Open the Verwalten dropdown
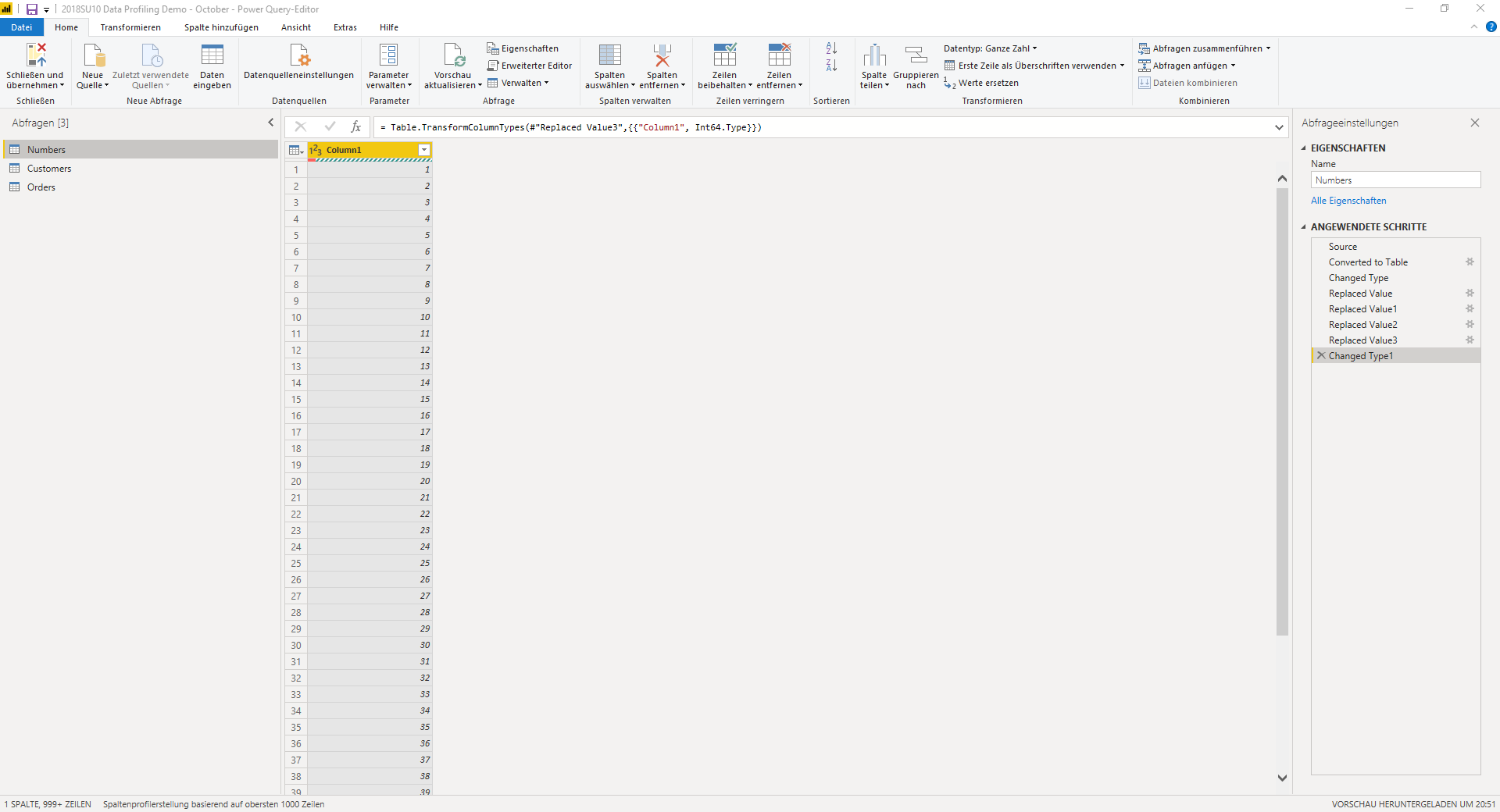Screen dimensions: 1500x812 [x=518, y=83]
